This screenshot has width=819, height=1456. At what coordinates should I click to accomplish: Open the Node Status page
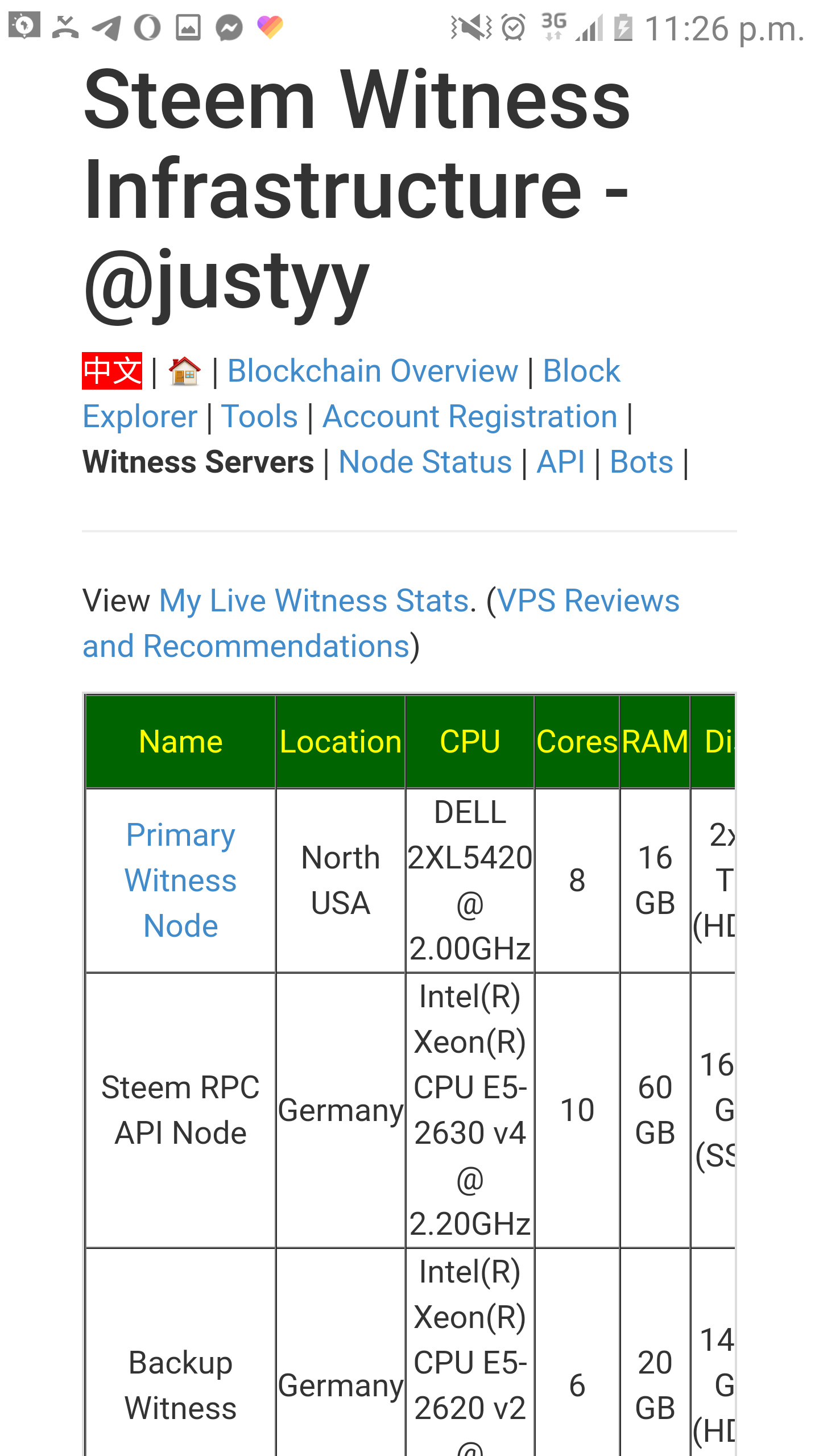[x=425, y=462]
